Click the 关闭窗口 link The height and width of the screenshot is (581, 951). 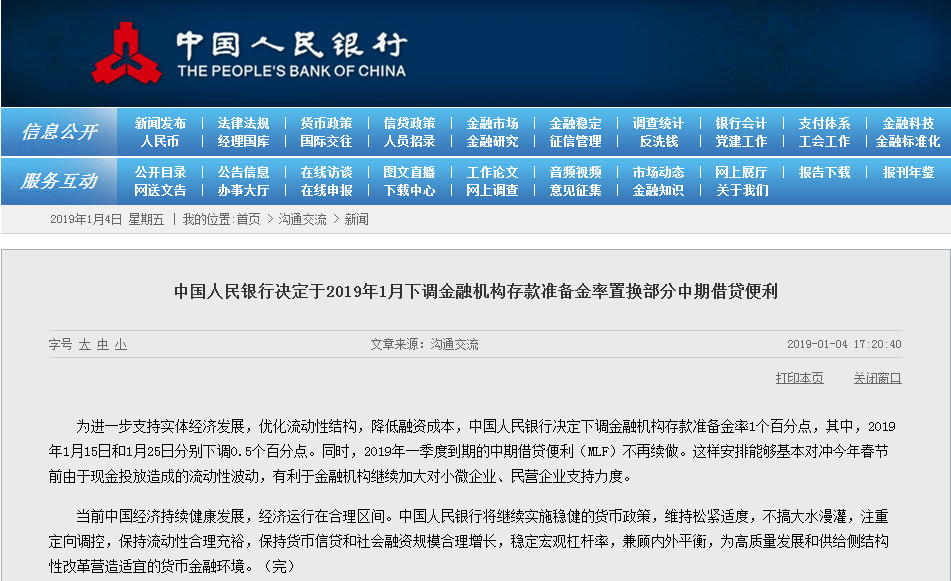[x=877, y=378]
